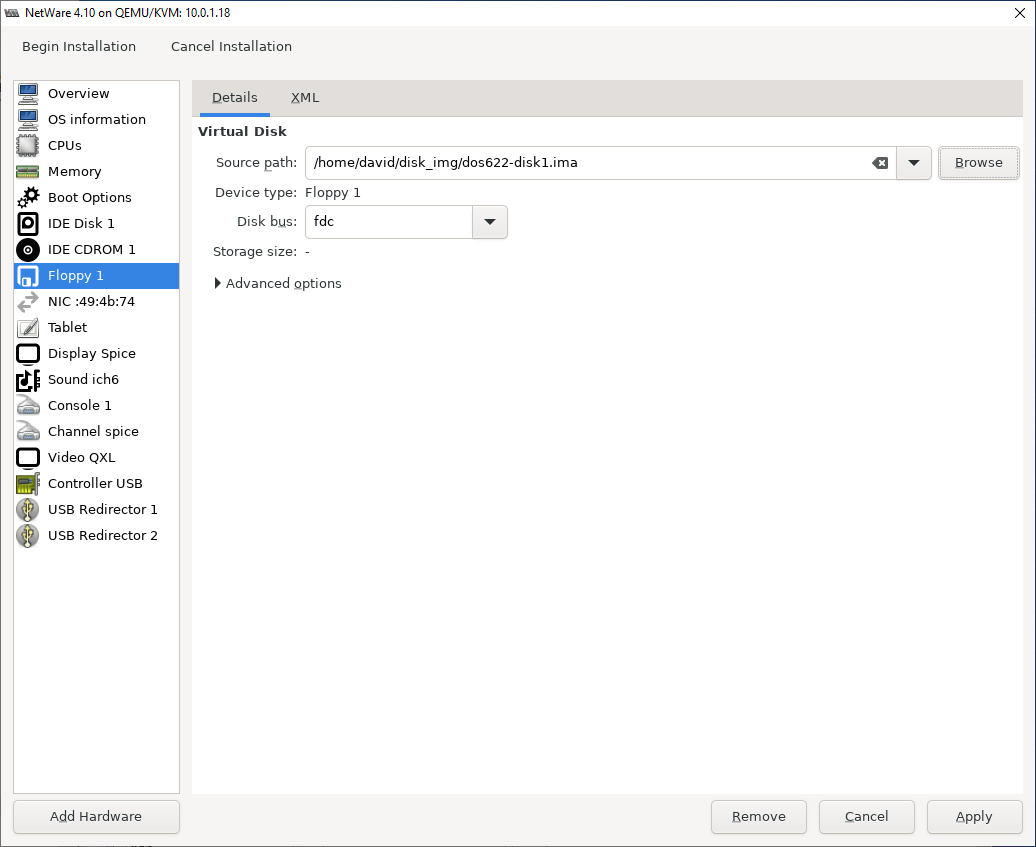Click the Remove button
Screen dimensions: 1036x847
[758, 817]
